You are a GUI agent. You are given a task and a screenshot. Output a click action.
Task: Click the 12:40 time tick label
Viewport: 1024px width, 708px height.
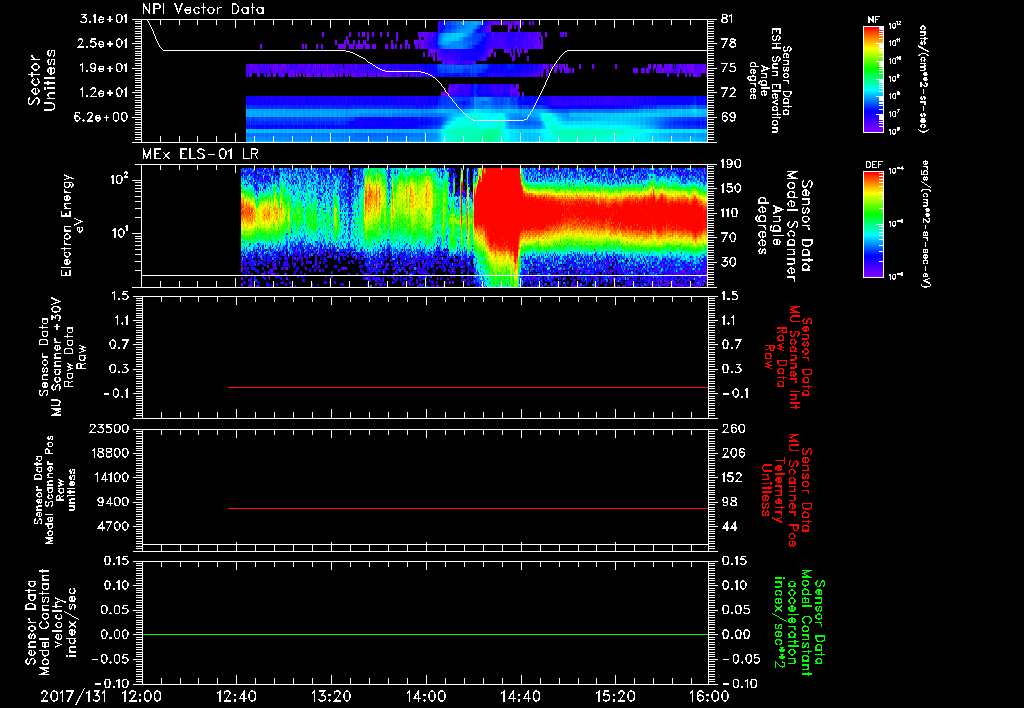click(236, 696)
